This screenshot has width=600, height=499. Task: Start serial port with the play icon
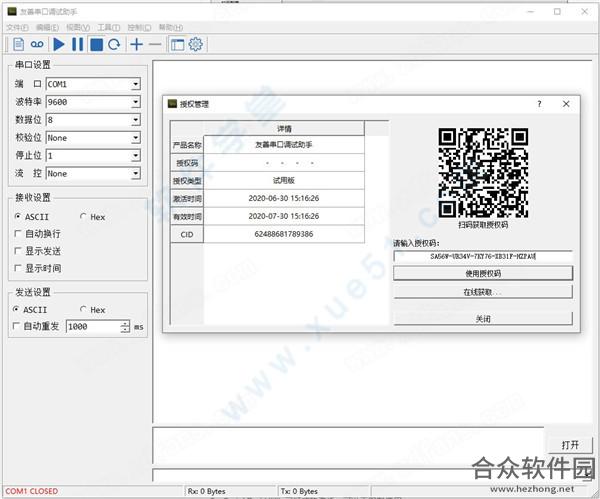pyautogui.click(x=59, y=44)
